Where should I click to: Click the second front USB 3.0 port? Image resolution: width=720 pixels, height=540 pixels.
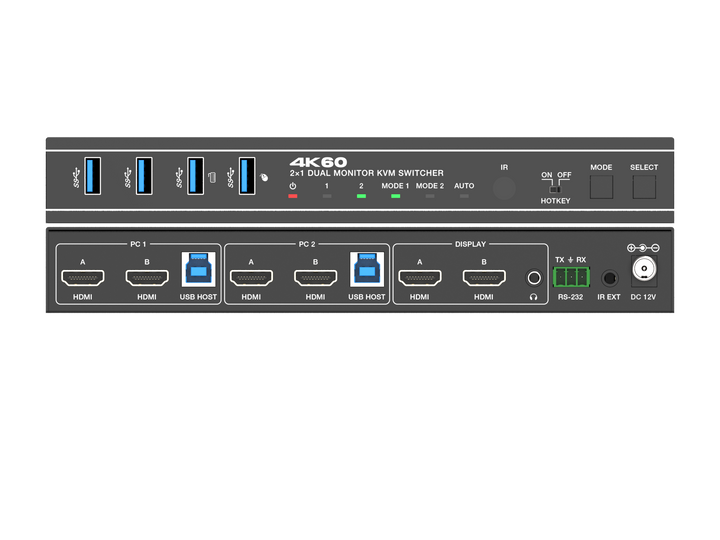(x=144, y=176)
